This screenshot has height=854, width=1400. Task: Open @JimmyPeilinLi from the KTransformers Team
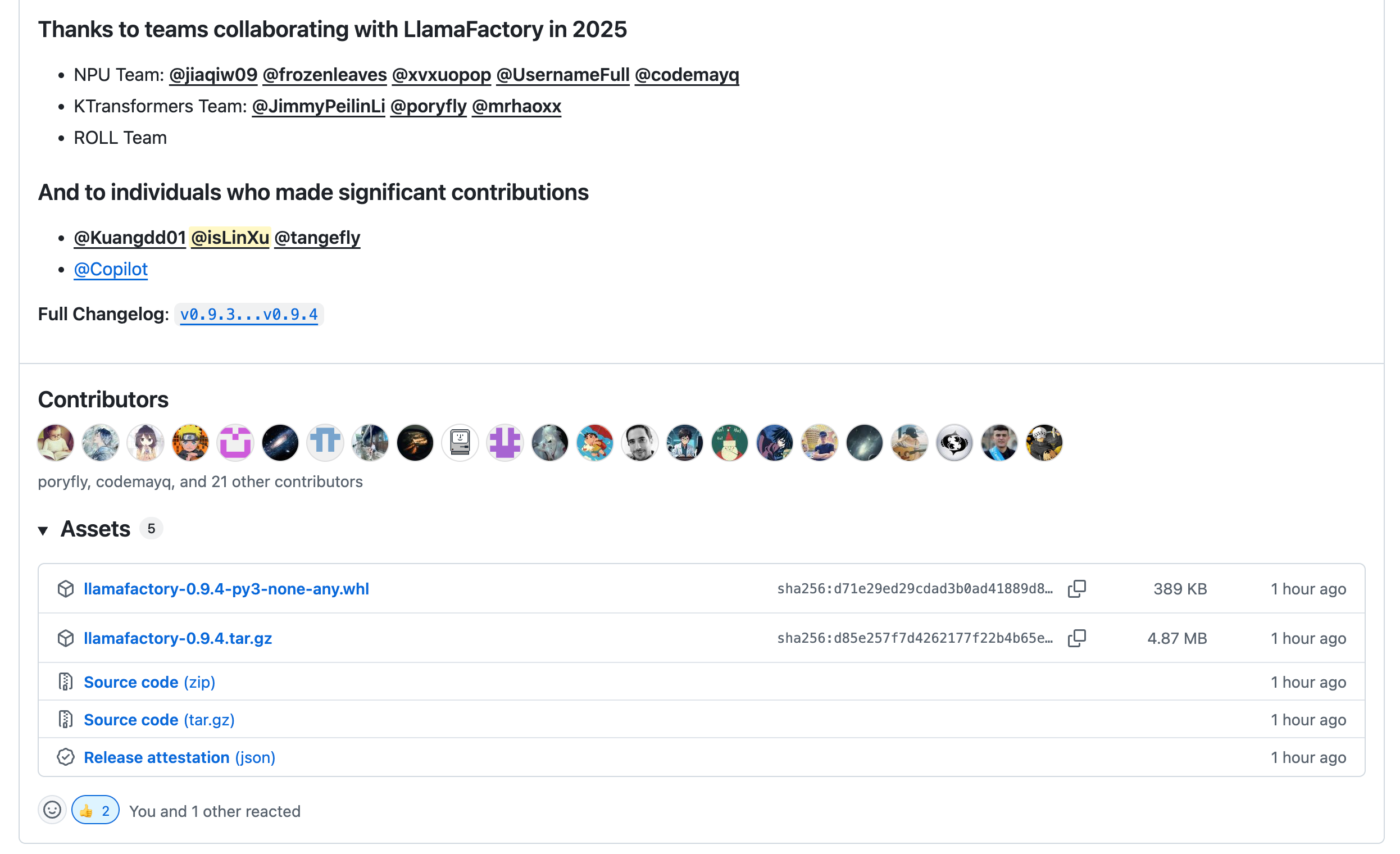tap(318, 106)
